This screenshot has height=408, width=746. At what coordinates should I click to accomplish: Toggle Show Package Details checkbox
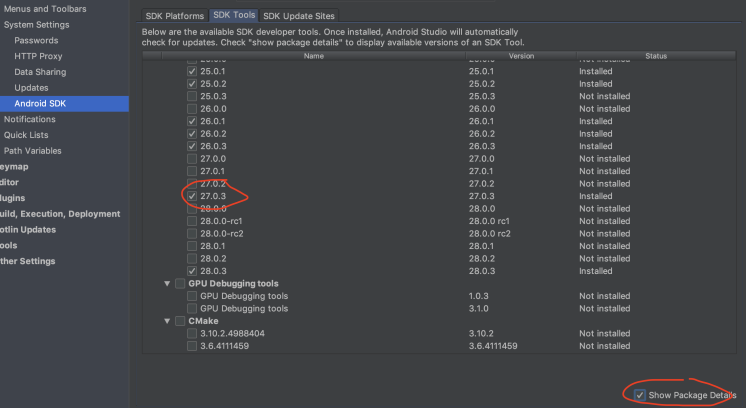(x=639, y=395)
